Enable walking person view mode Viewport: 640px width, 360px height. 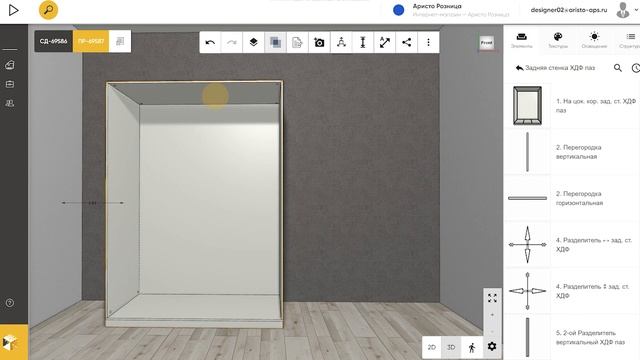point(472,347)
